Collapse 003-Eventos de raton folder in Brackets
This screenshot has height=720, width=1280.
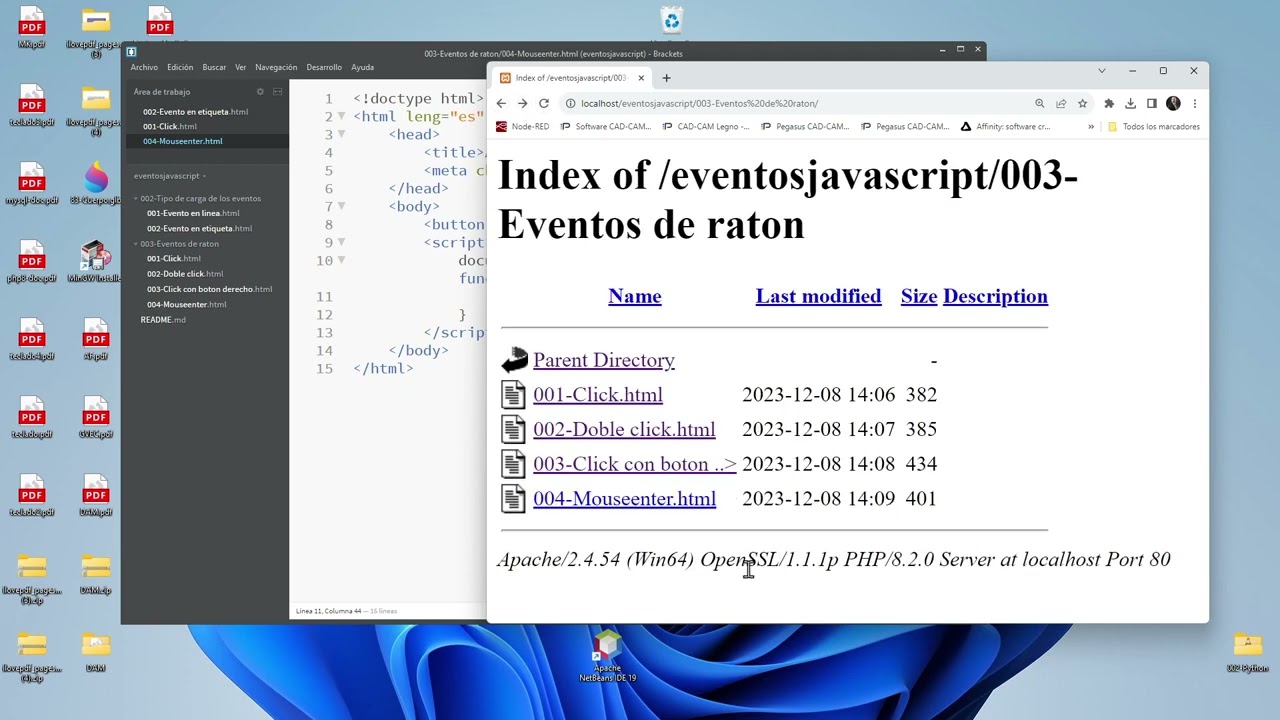click(137, 244)
